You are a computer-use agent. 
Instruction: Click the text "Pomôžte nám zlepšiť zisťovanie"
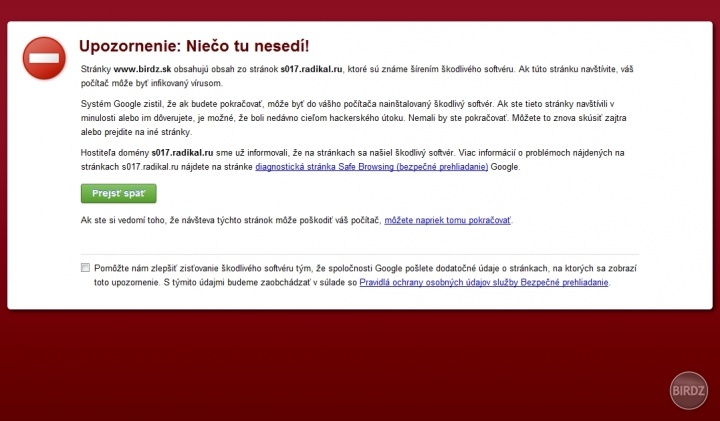[x=157, y=268]
